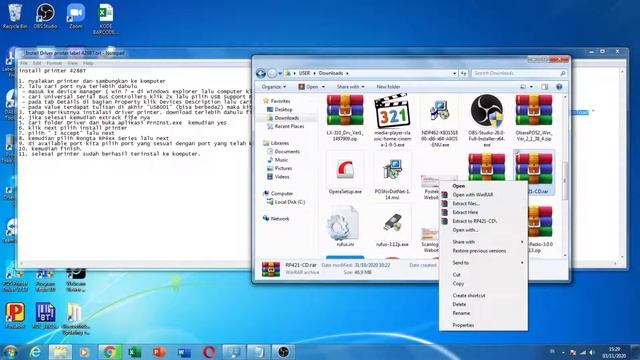640x360 pixels.
Task: Click the Explorer Forward arrow button
Action: (272, 73)
